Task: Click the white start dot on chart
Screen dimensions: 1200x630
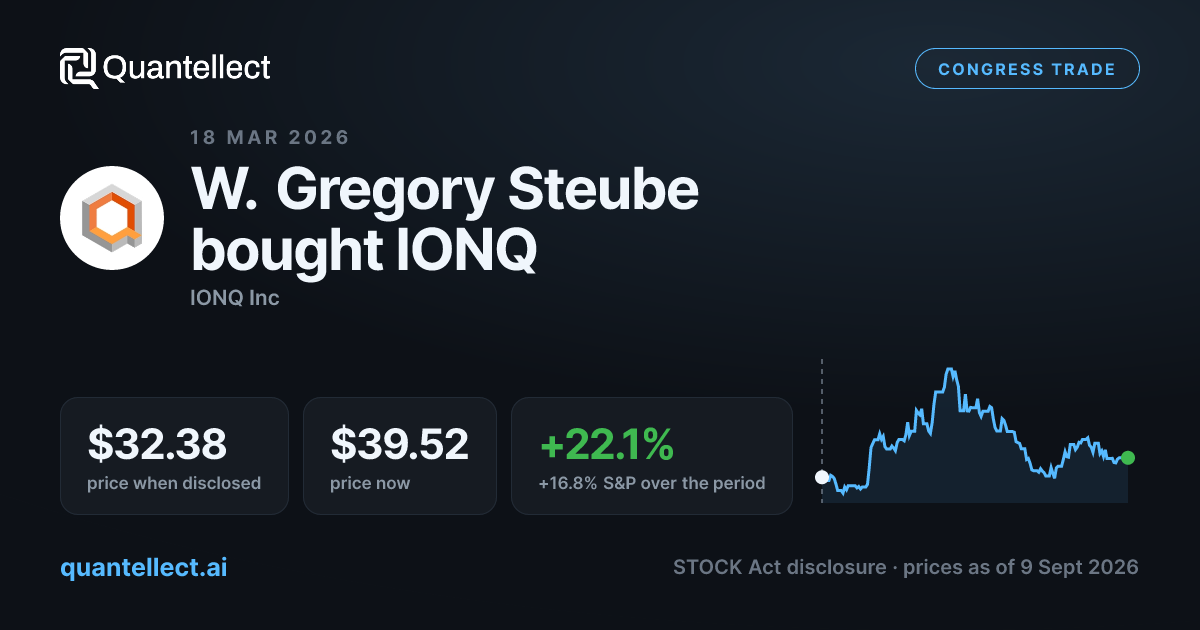Action: pyautogui.click(x=822, y=477)
